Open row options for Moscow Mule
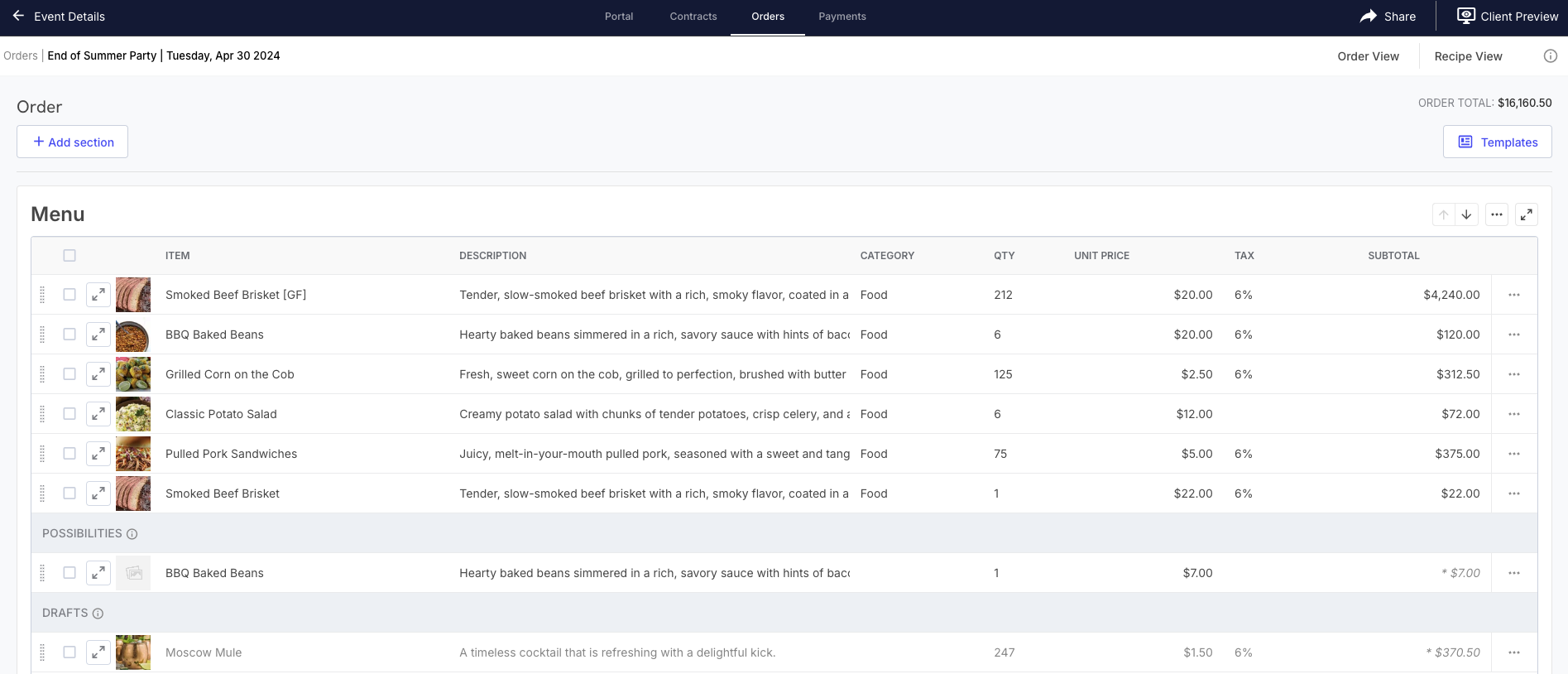This screenshot has height=674, width=1568. (1513, 652)
